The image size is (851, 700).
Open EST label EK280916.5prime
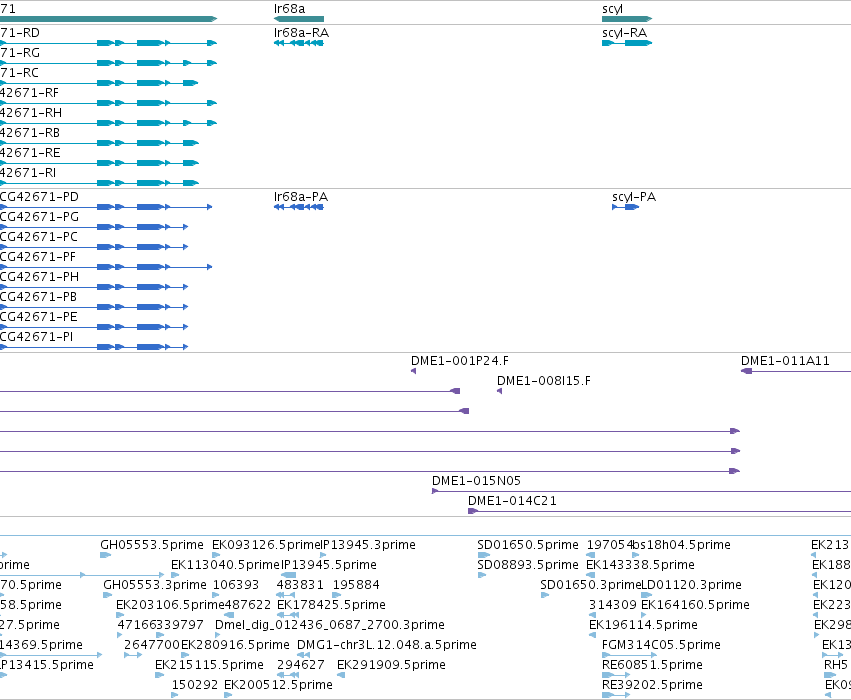click(x=235, y=645)
